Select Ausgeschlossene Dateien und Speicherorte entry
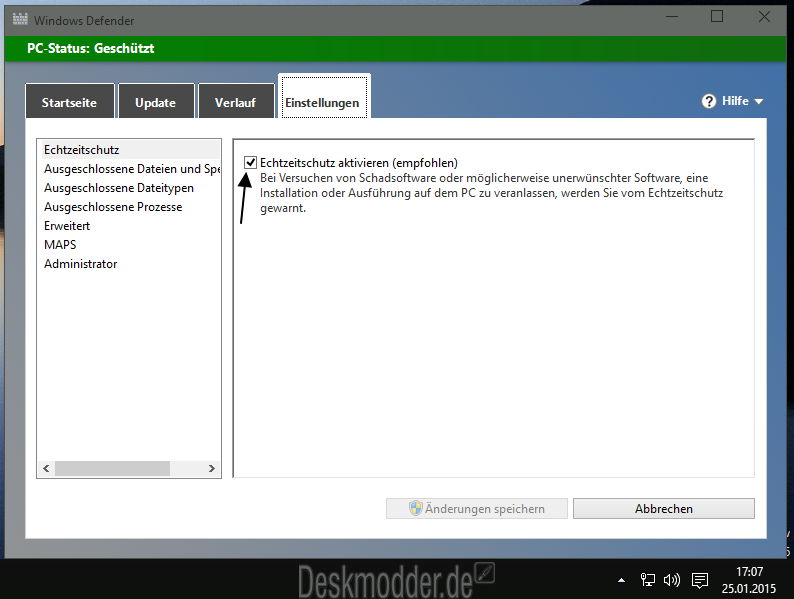This screenshot has width=794, height=599. click(129, 169)
